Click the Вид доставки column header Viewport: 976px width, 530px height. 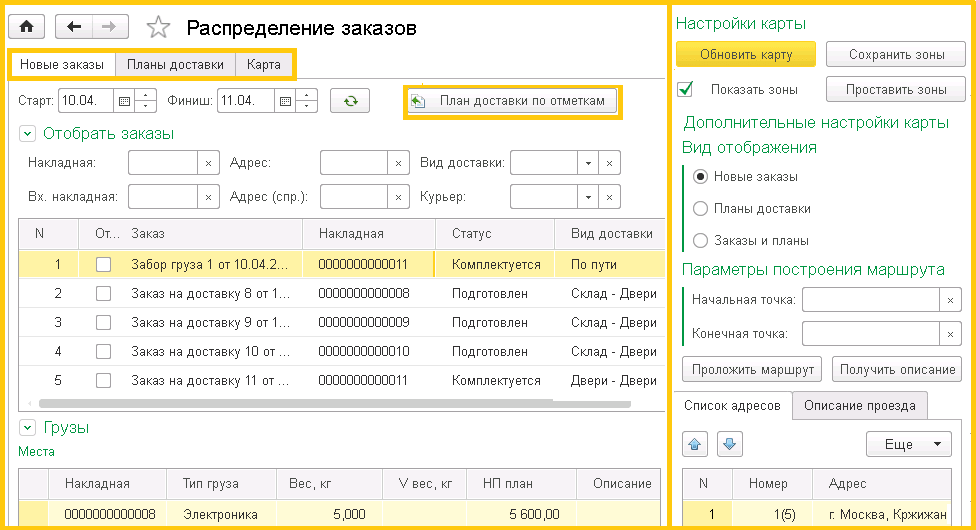(611, 234)
